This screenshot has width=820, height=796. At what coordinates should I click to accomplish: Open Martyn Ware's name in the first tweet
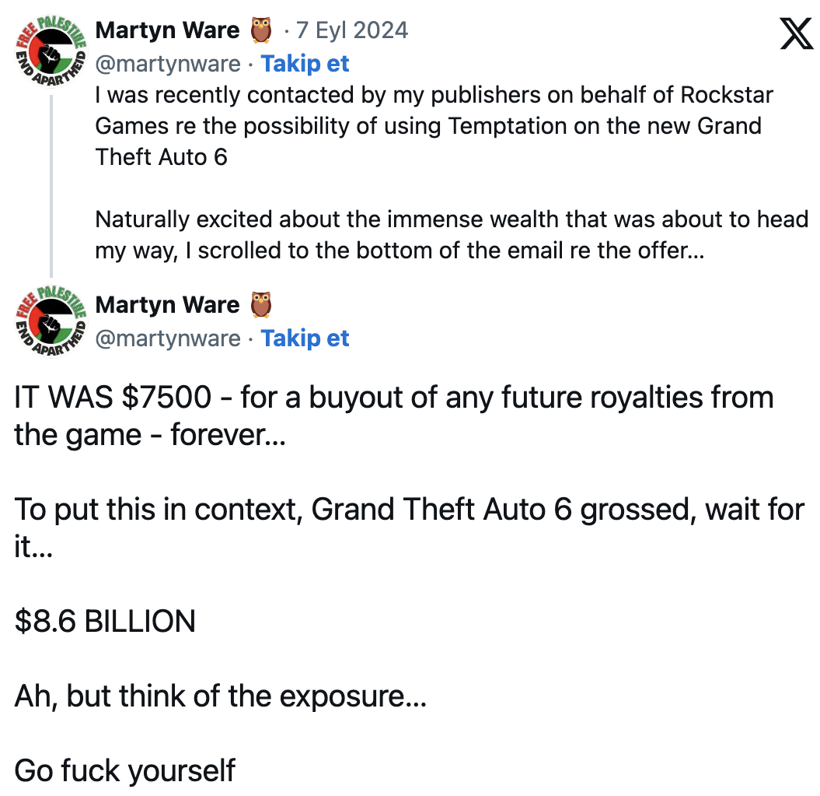tap(167, 31)
